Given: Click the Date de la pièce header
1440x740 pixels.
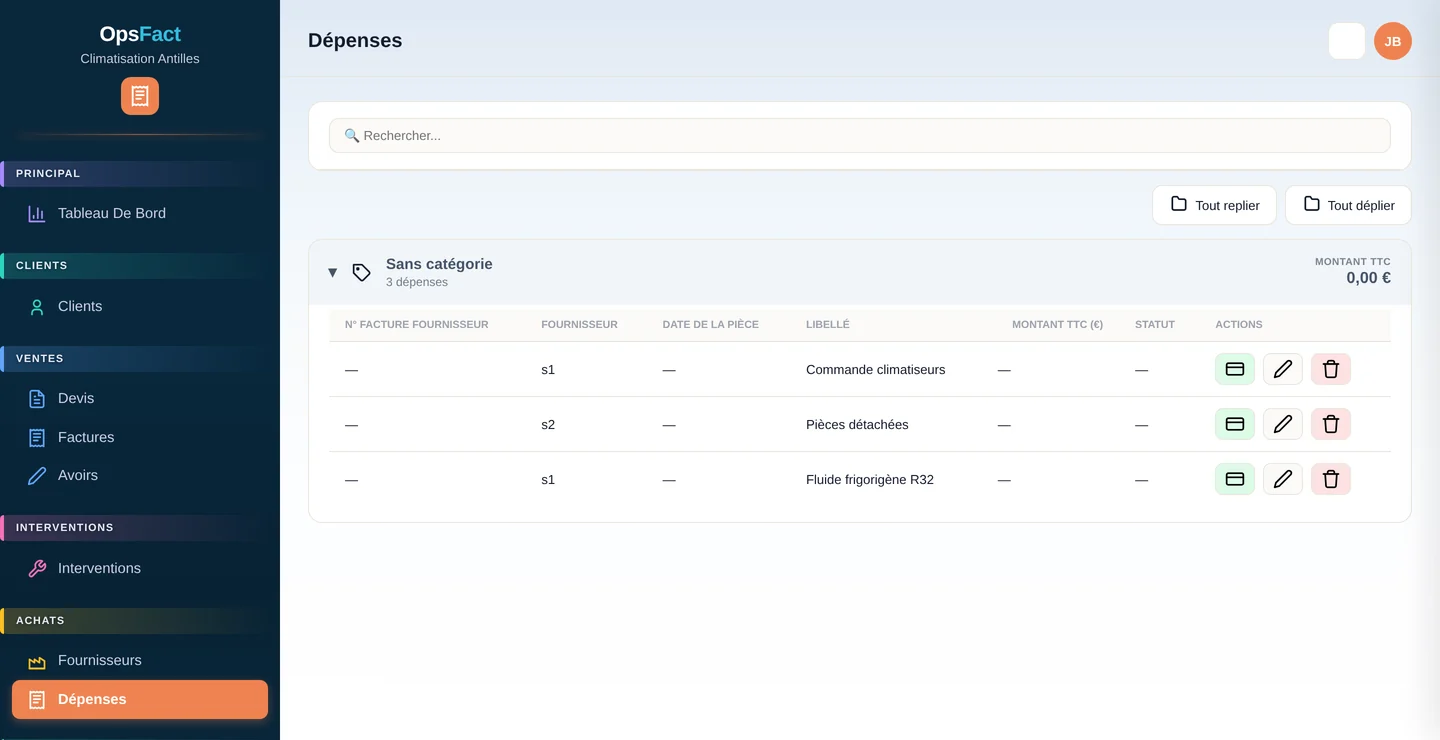Looking at the screenshot, I should 710,324.
